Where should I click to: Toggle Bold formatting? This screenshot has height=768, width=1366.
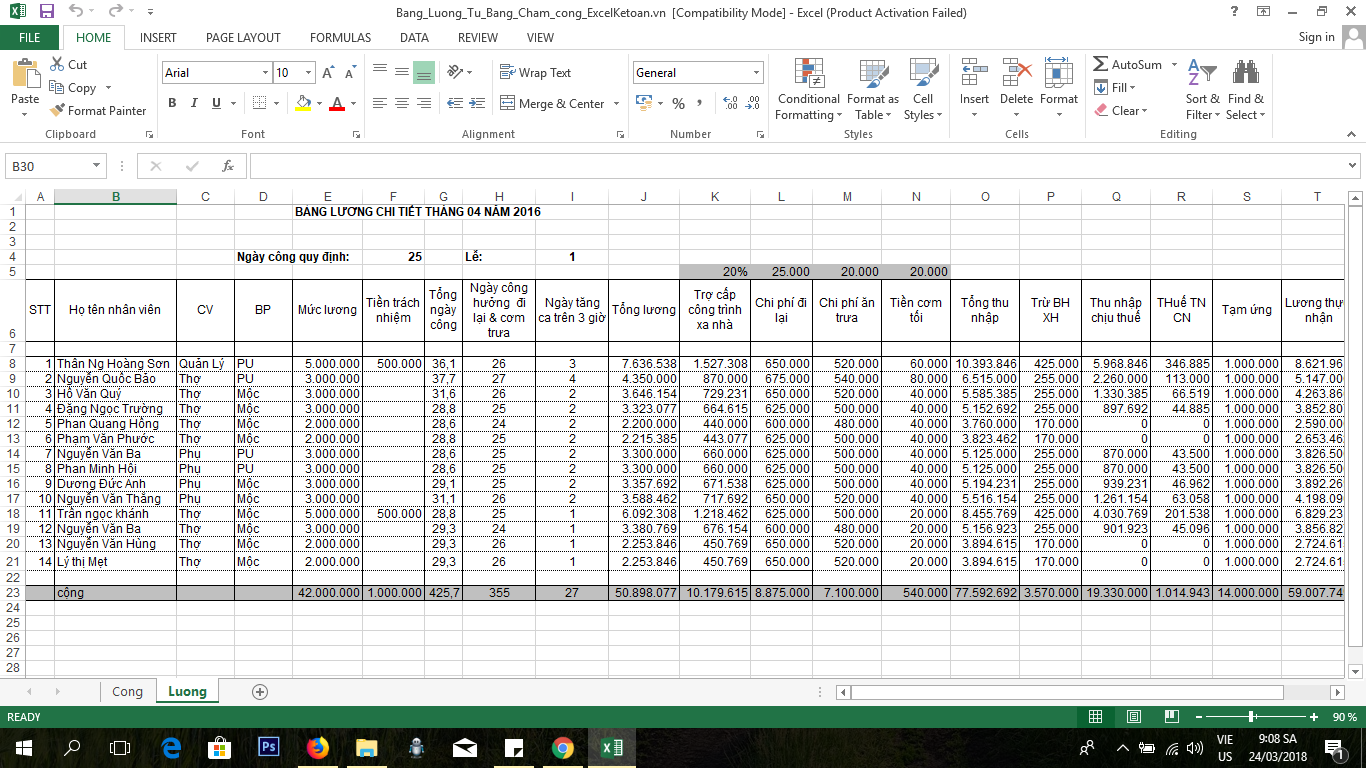172,103
